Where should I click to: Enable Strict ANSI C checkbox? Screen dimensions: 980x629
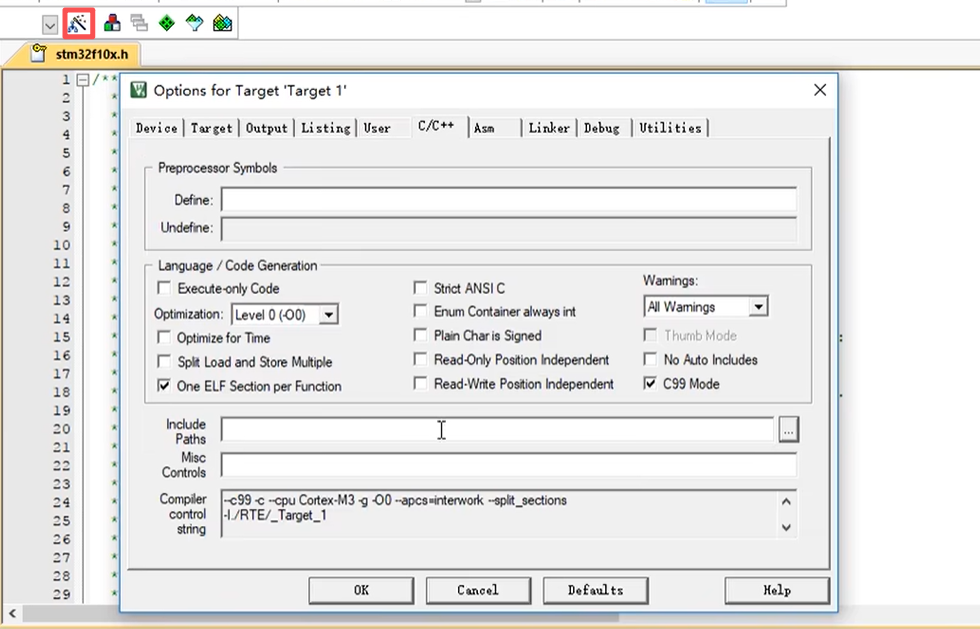tap(421, 288)
